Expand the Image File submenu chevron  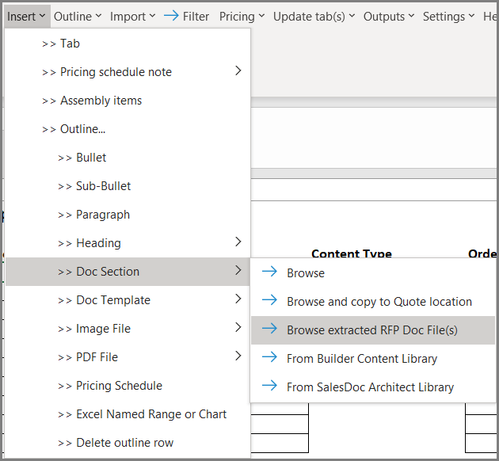pyautogui.click(x=238, y=327)
